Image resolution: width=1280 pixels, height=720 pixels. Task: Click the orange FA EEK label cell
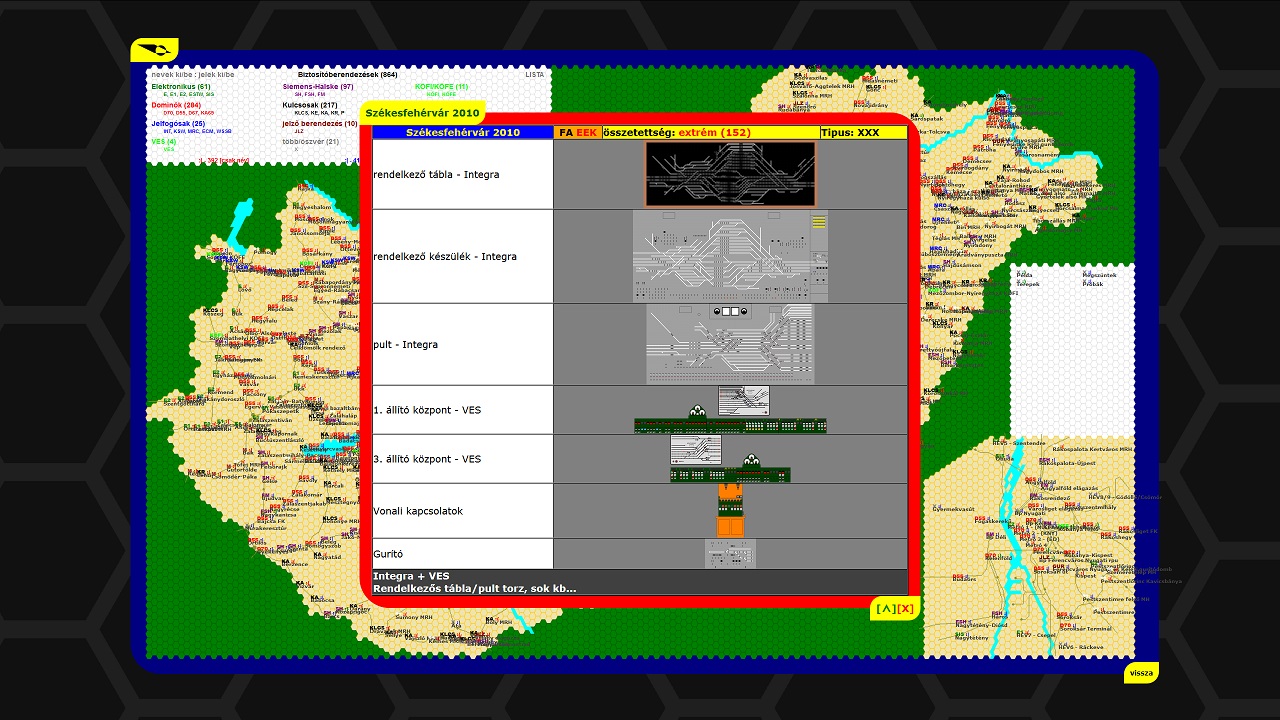point(578,132)
